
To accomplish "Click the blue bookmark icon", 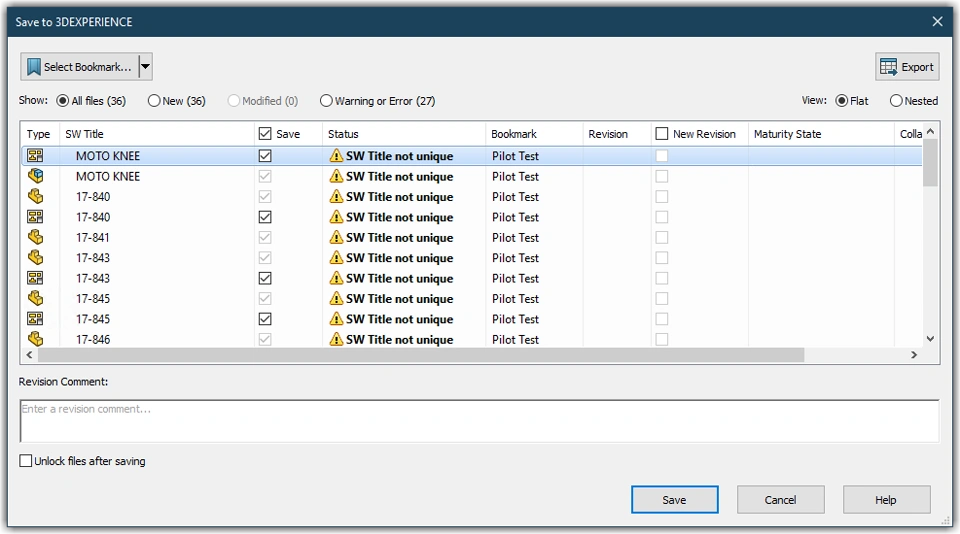I will coord(34,67).
